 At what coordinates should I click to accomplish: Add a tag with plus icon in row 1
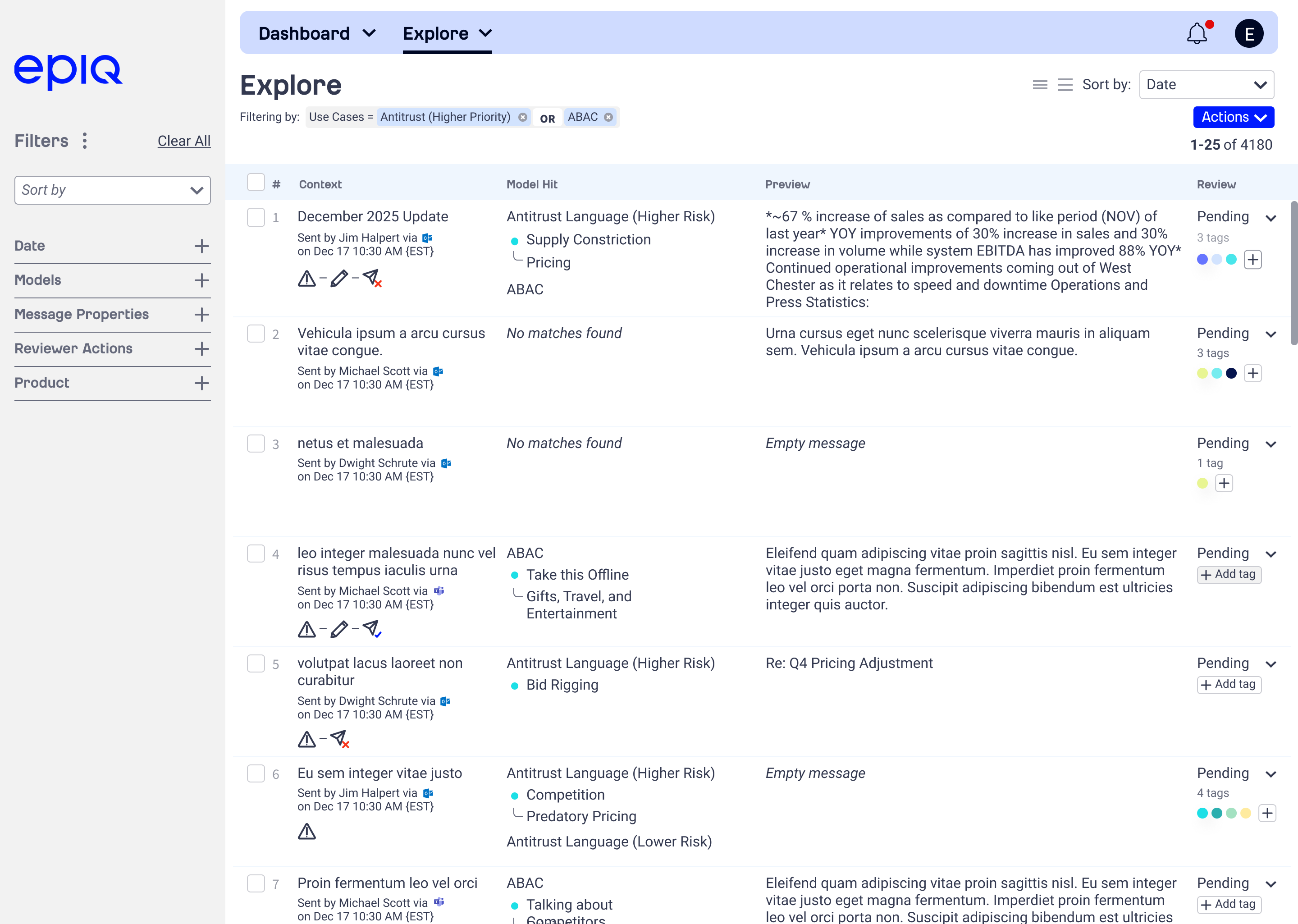point(1252,260)
